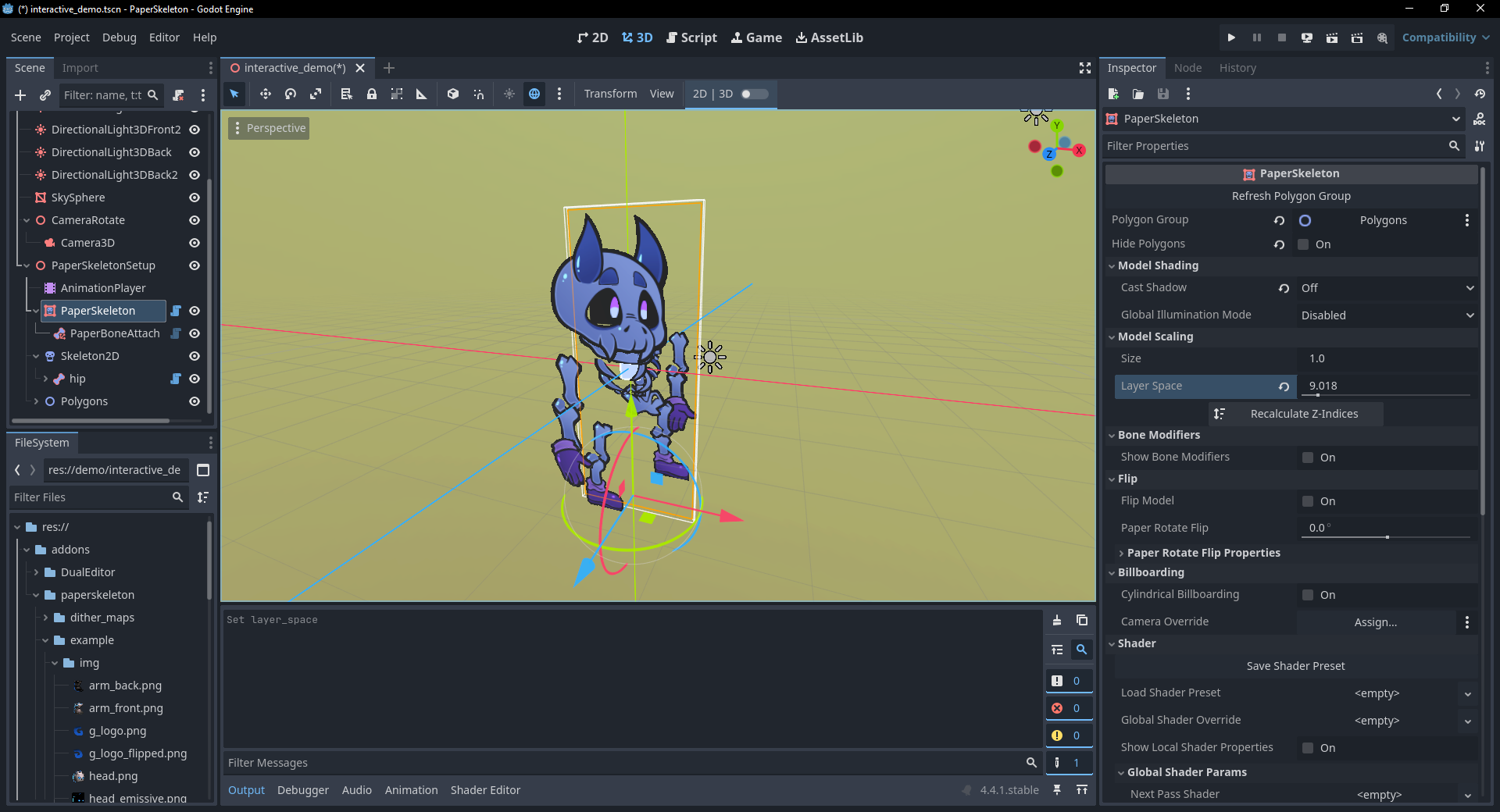1500x812 pixels.
Task: Switch to the Script workspace
Action: pyautogui.click(x=691, y=37)
